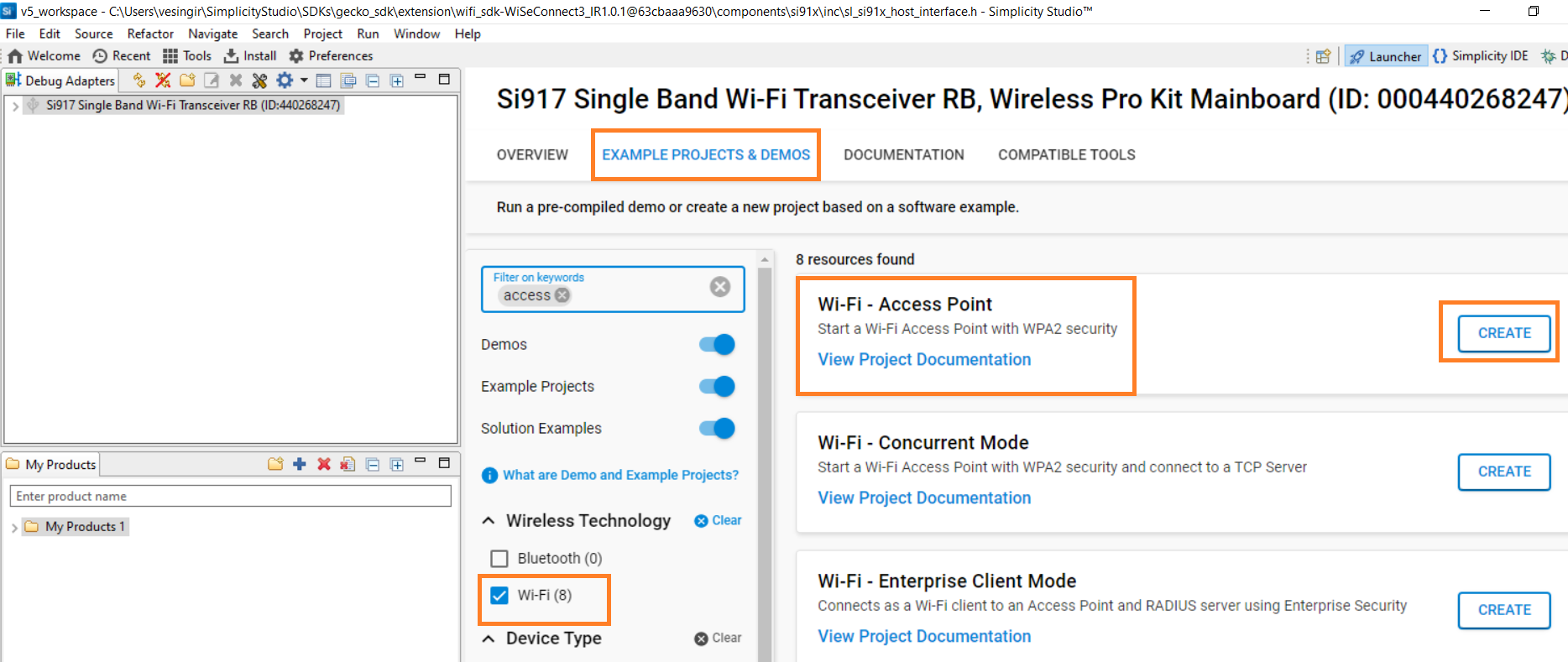
Task: Clear keyword filter with the X icon
Action: tap(719, 287)
